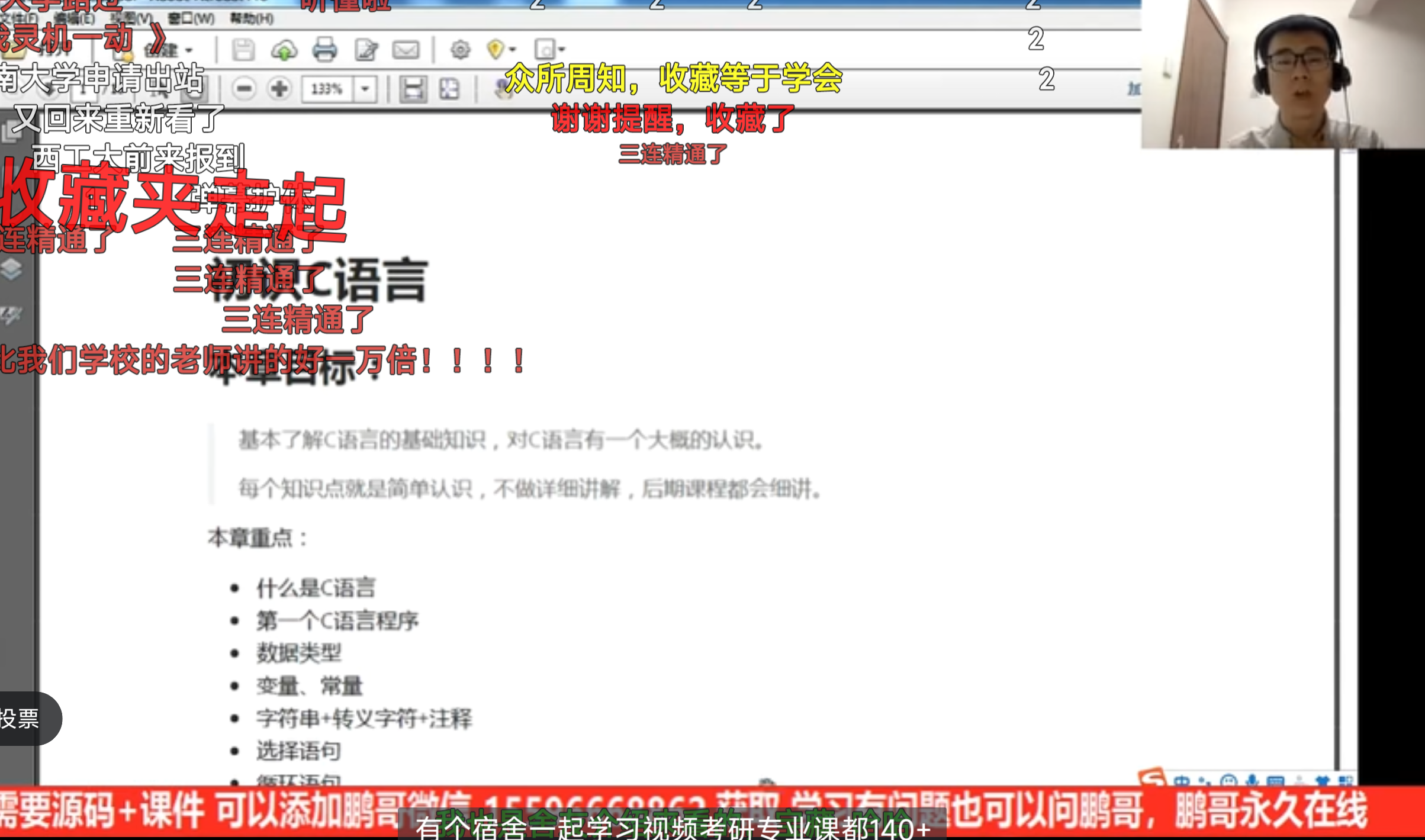Click the email envelope icon
This screenshot has width=1425, height=840.
click(x=406, y=50)
